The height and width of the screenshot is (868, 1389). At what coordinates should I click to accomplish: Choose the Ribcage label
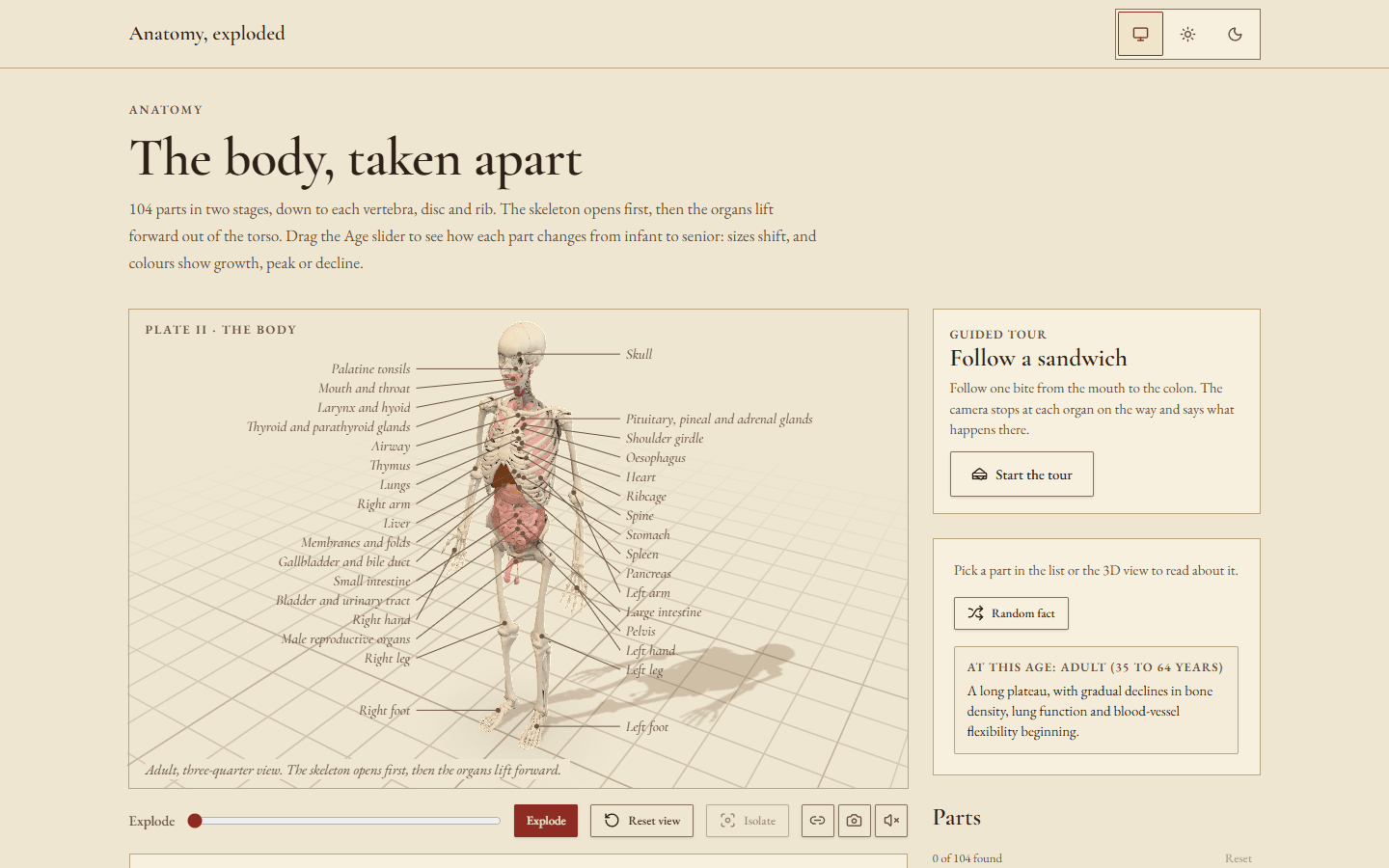click(646, 497)
